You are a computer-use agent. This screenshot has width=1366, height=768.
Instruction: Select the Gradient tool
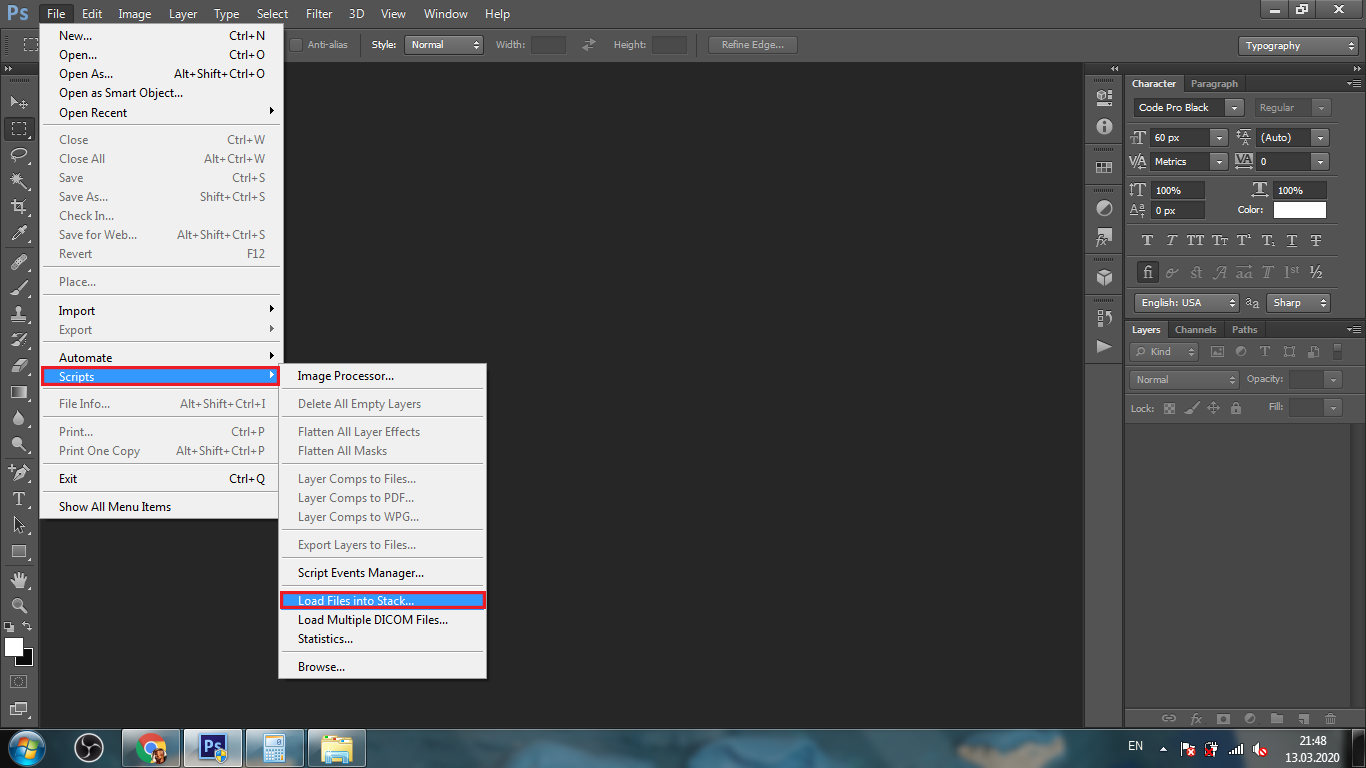point(19,392)
